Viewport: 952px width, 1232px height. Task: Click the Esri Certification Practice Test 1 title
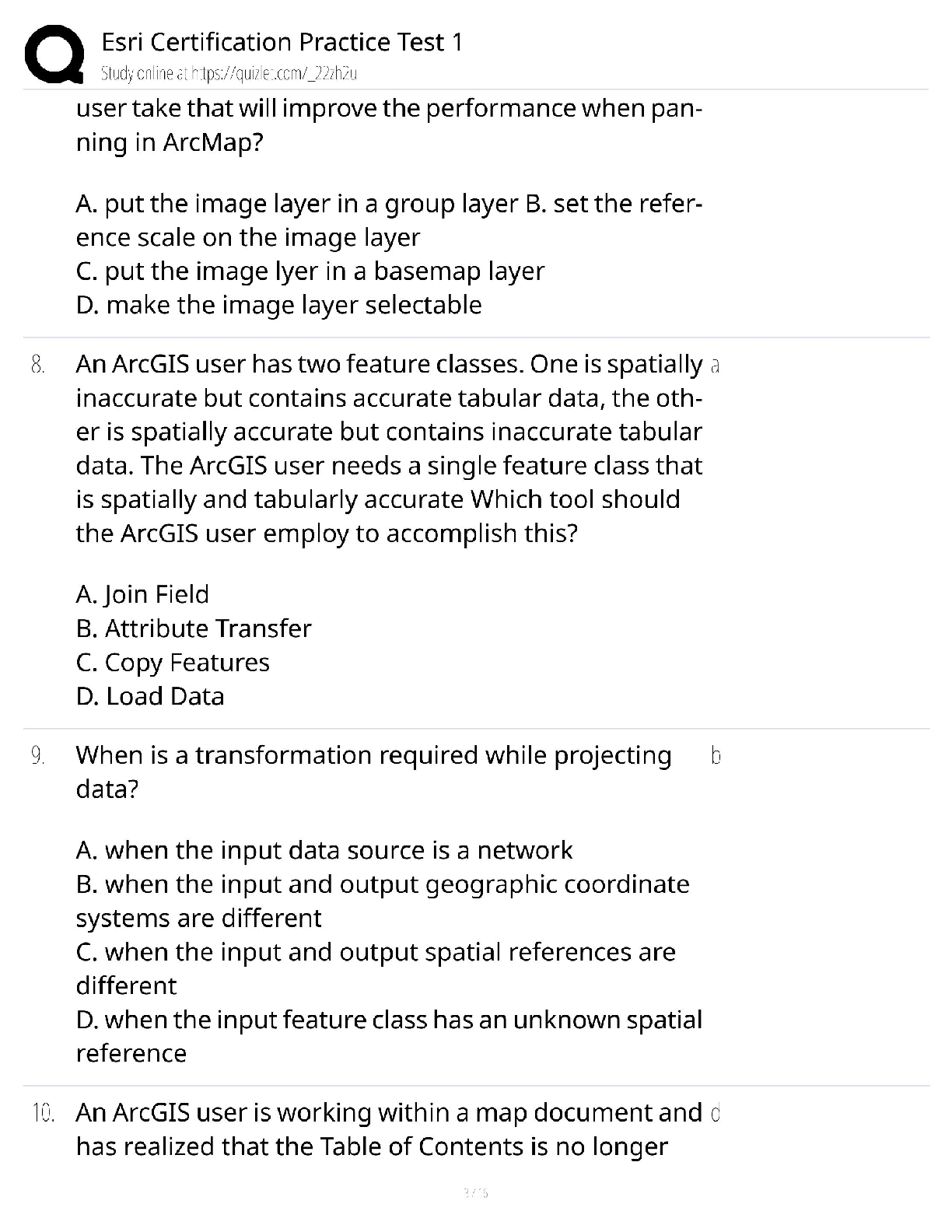click(282, 41)
